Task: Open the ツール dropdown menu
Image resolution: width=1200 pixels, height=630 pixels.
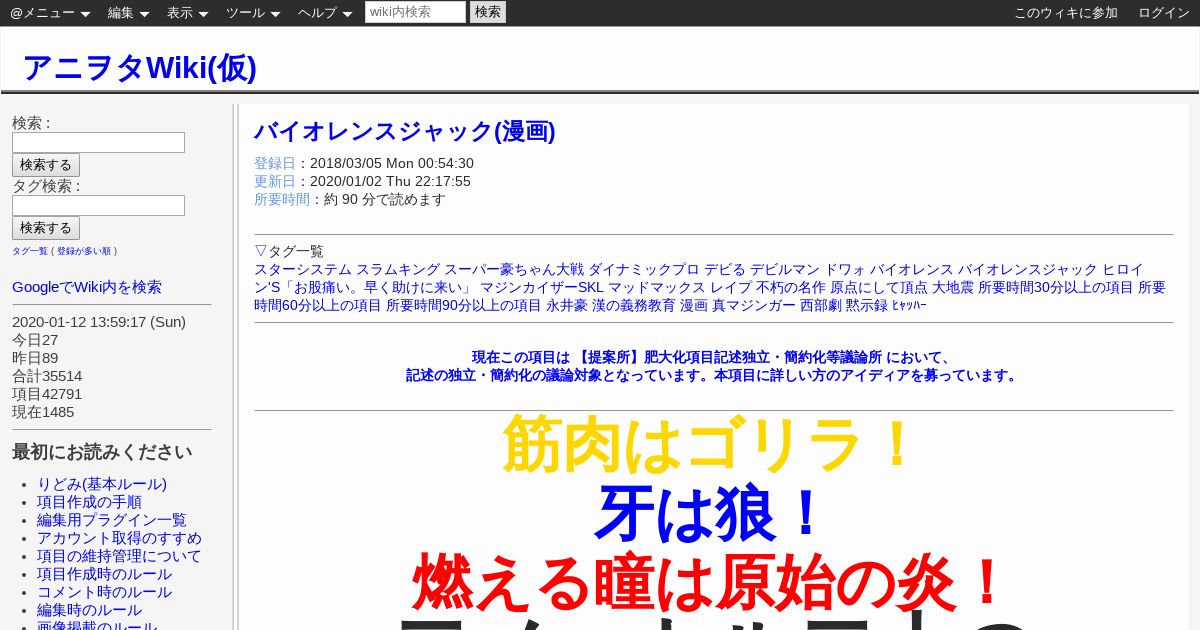Action: [253, 13]
